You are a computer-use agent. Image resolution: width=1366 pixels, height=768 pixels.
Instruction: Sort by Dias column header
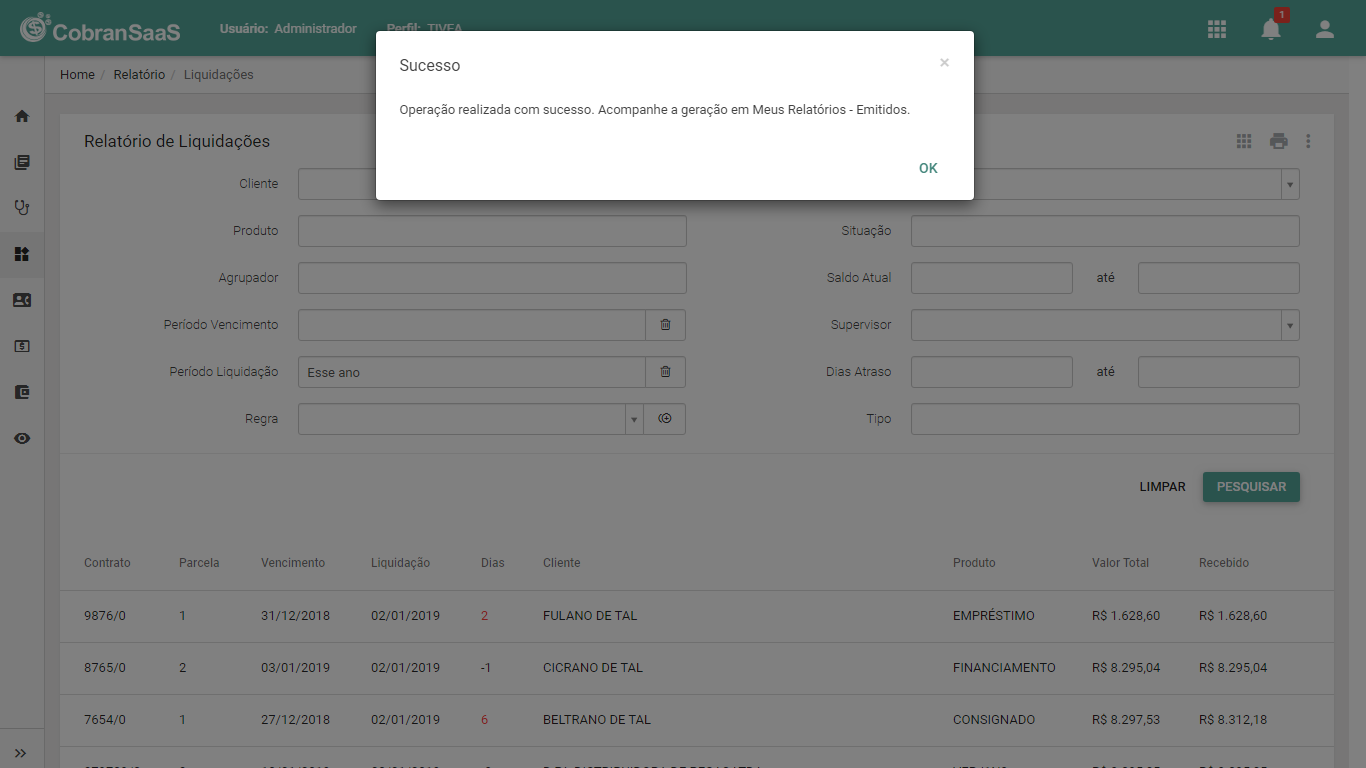point(493,563)
